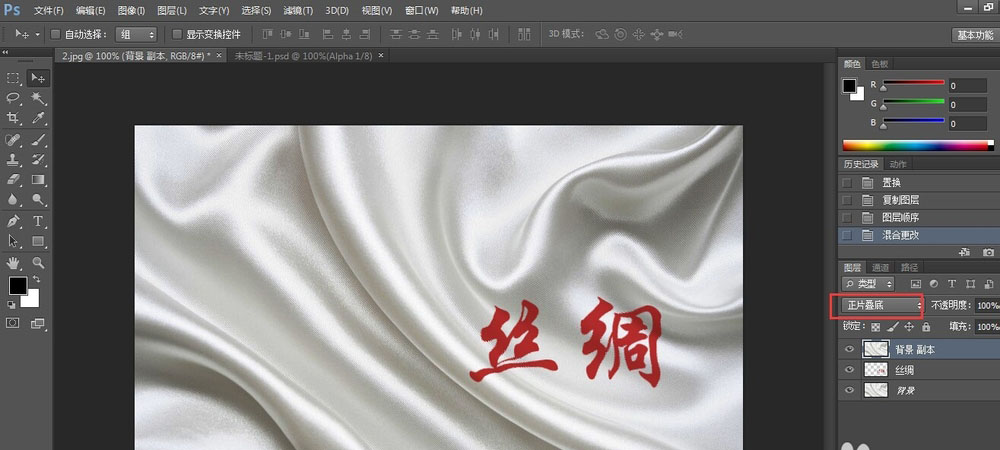The height and width of the screenshot is (450, 1000).
Task: Set history brush source at 图层顺序
Action: (847, 217)
